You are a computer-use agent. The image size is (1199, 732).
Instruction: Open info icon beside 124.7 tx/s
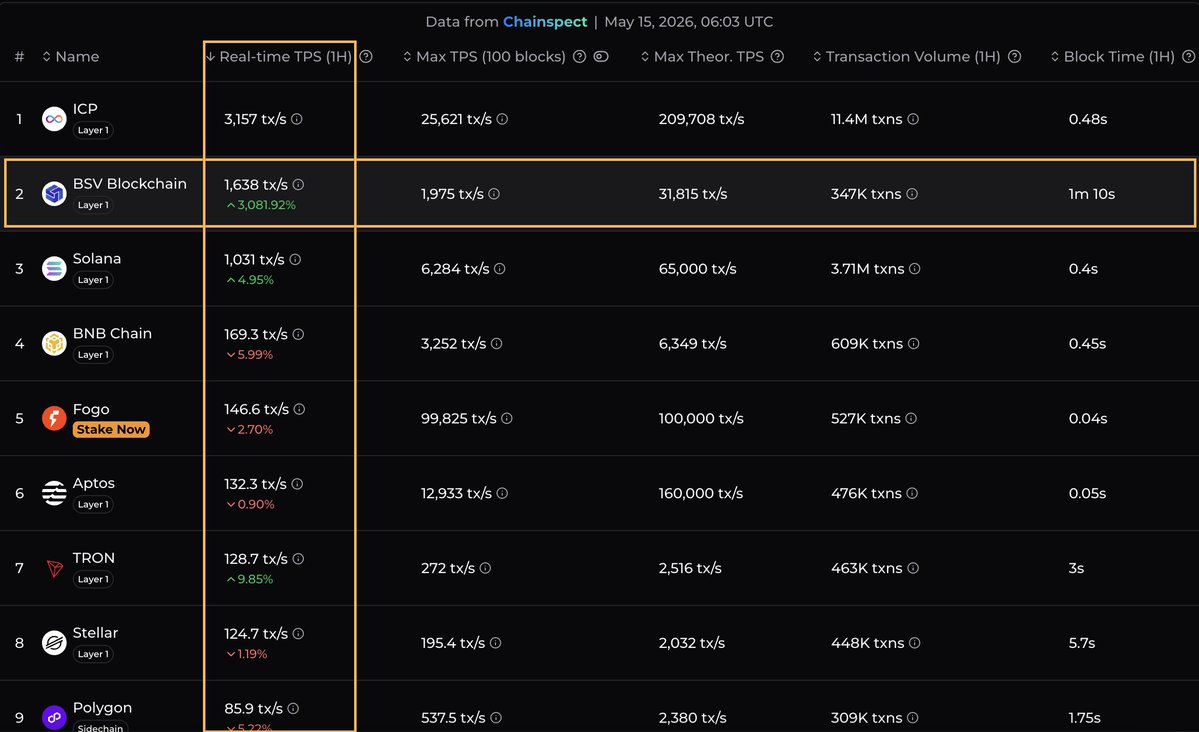(x=298, y=633)
